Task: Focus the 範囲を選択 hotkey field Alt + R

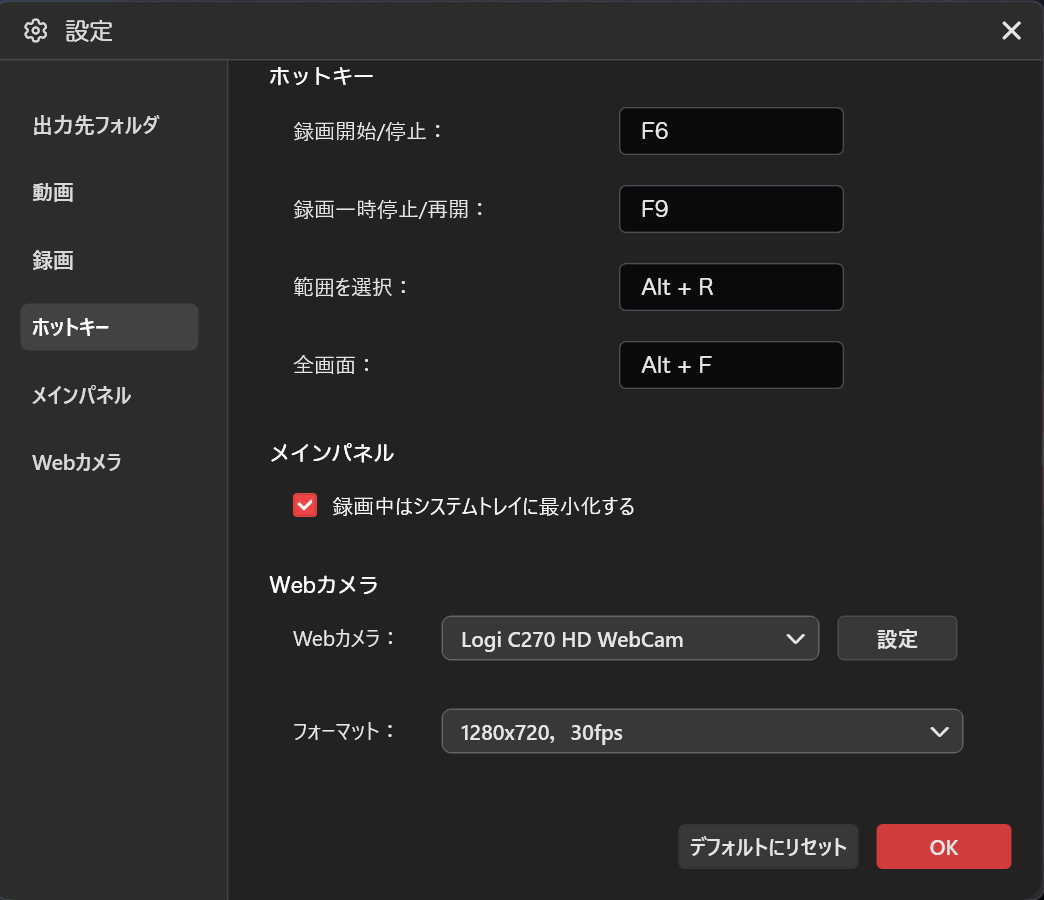Action: coord(731,287)
